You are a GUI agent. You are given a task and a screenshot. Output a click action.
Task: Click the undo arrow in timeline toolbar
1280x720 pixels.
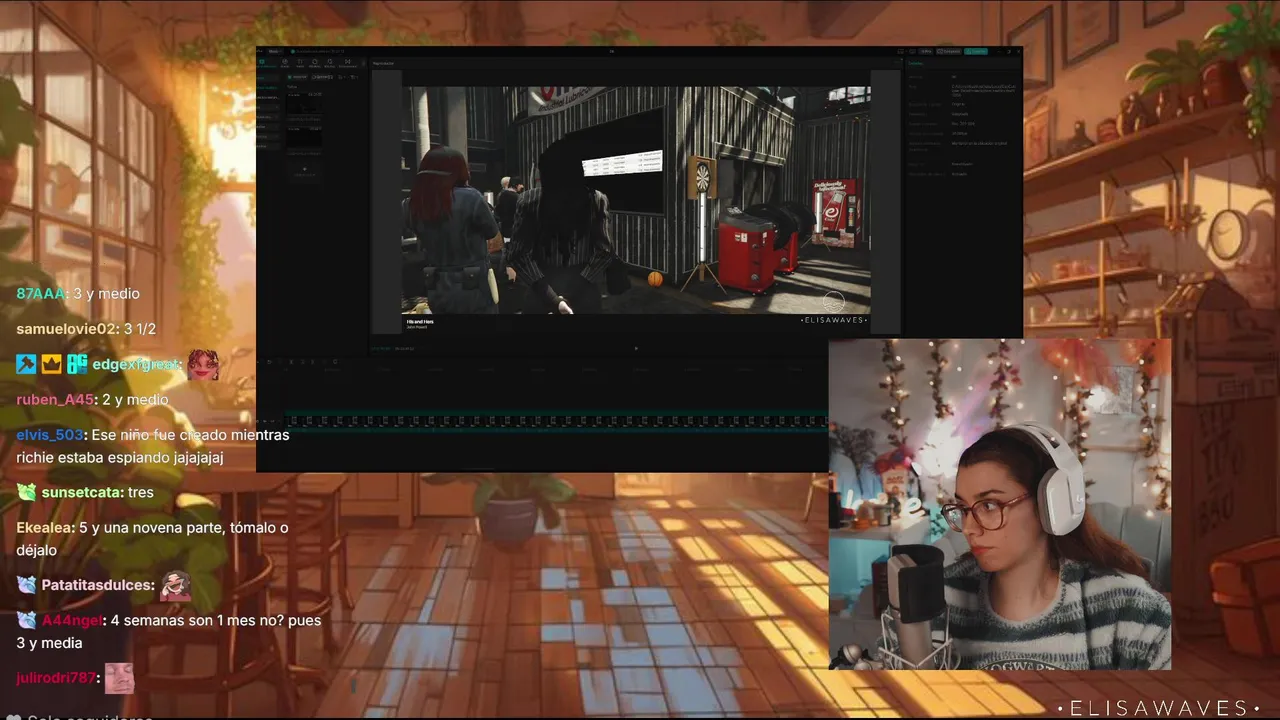(269, 362)
